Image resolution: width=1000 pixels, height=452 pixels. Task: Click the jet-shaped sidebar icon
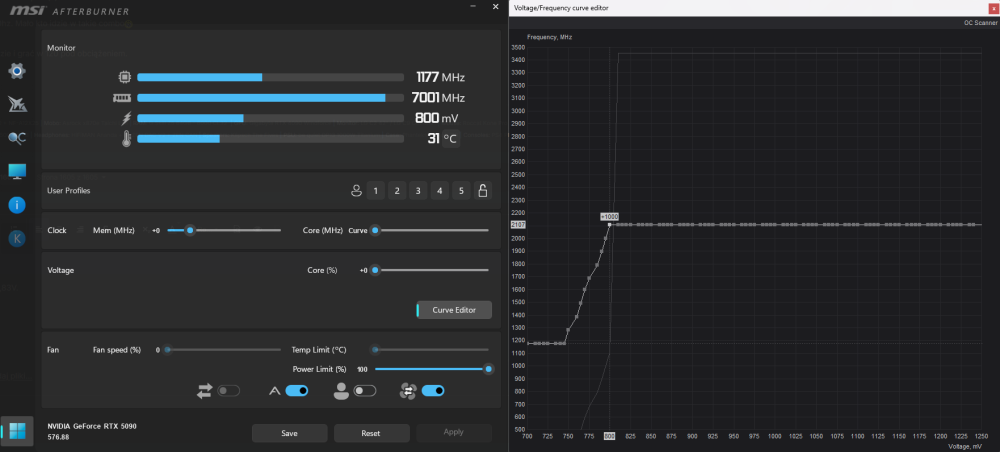[17, 104]
